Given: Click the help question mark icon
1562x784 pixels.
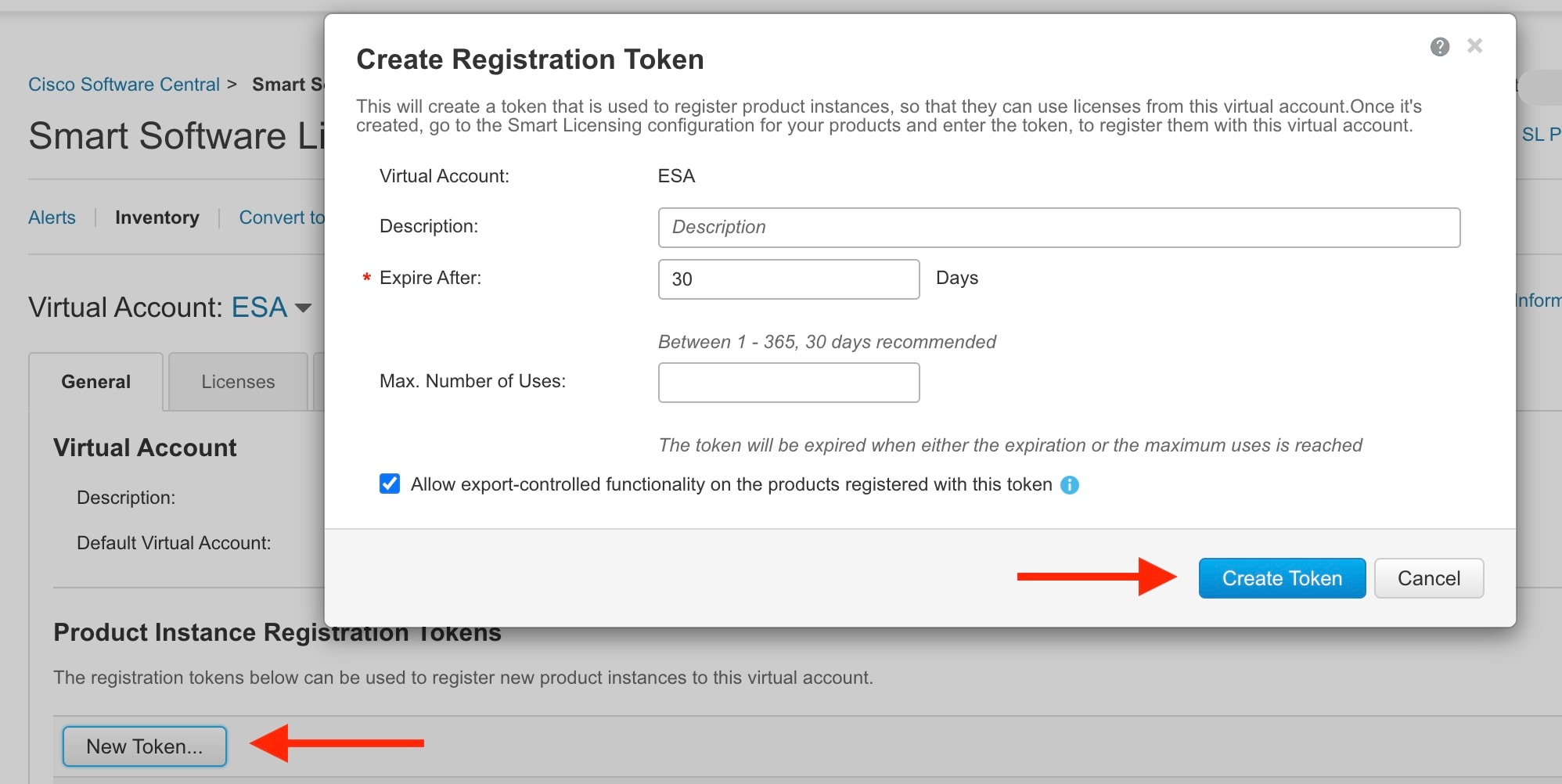Looking at the screenshot, I should (x=1439, y=47).
